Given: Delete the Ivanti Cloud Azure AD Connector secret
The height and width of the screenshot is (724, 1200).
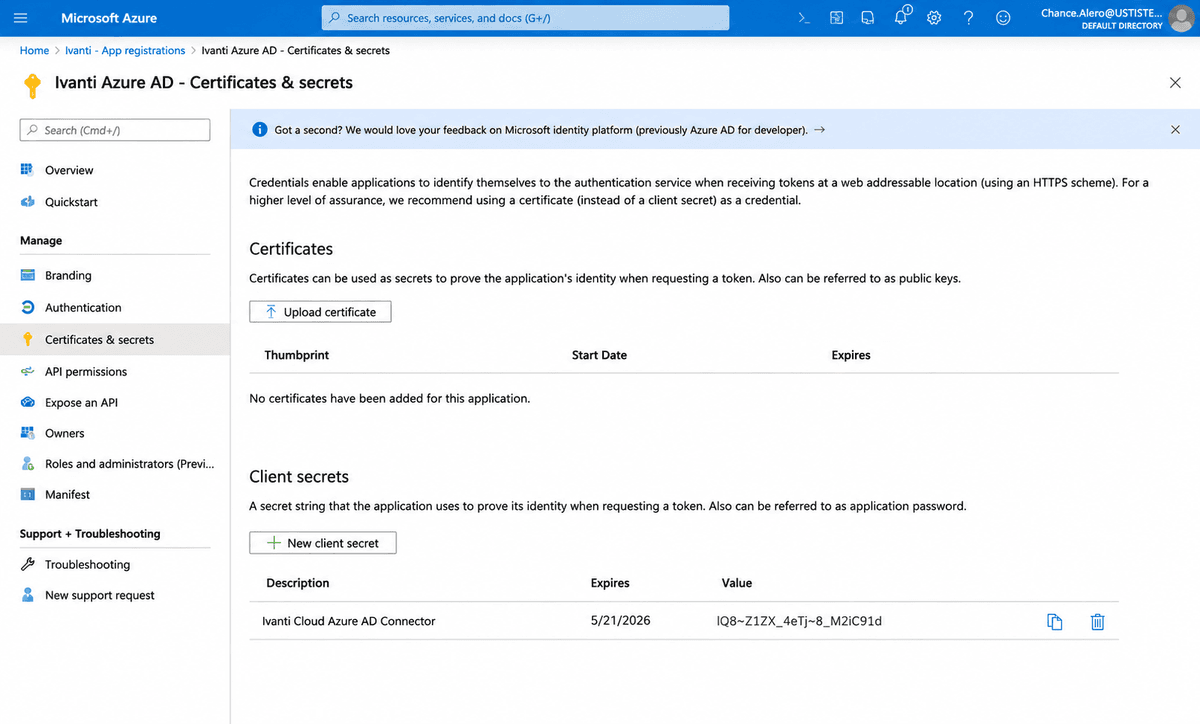Looking at the screenshot, I should pos(1097,621).
